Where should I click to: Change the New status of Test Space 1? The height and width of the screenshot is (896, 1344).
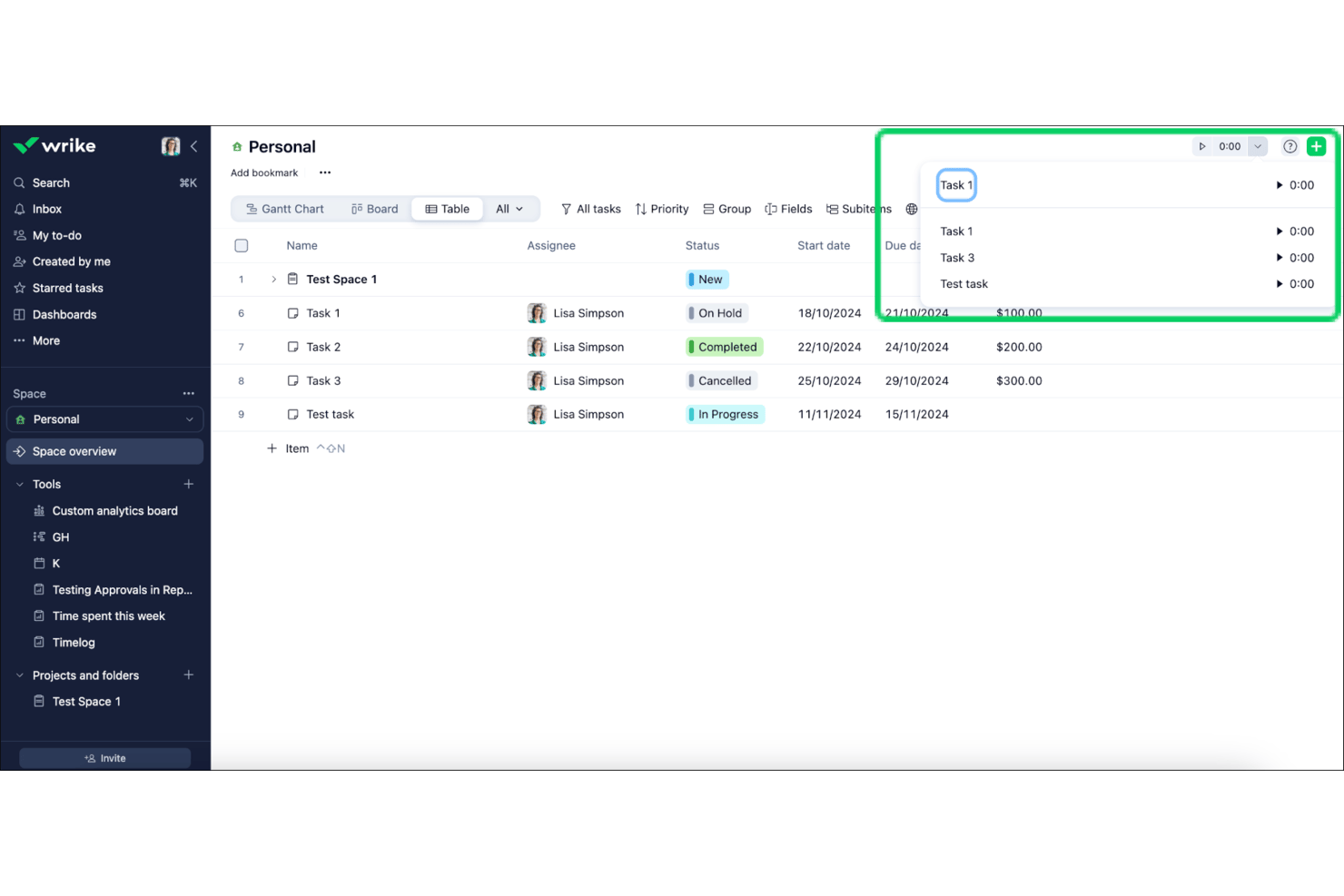[x=707, y=280]
